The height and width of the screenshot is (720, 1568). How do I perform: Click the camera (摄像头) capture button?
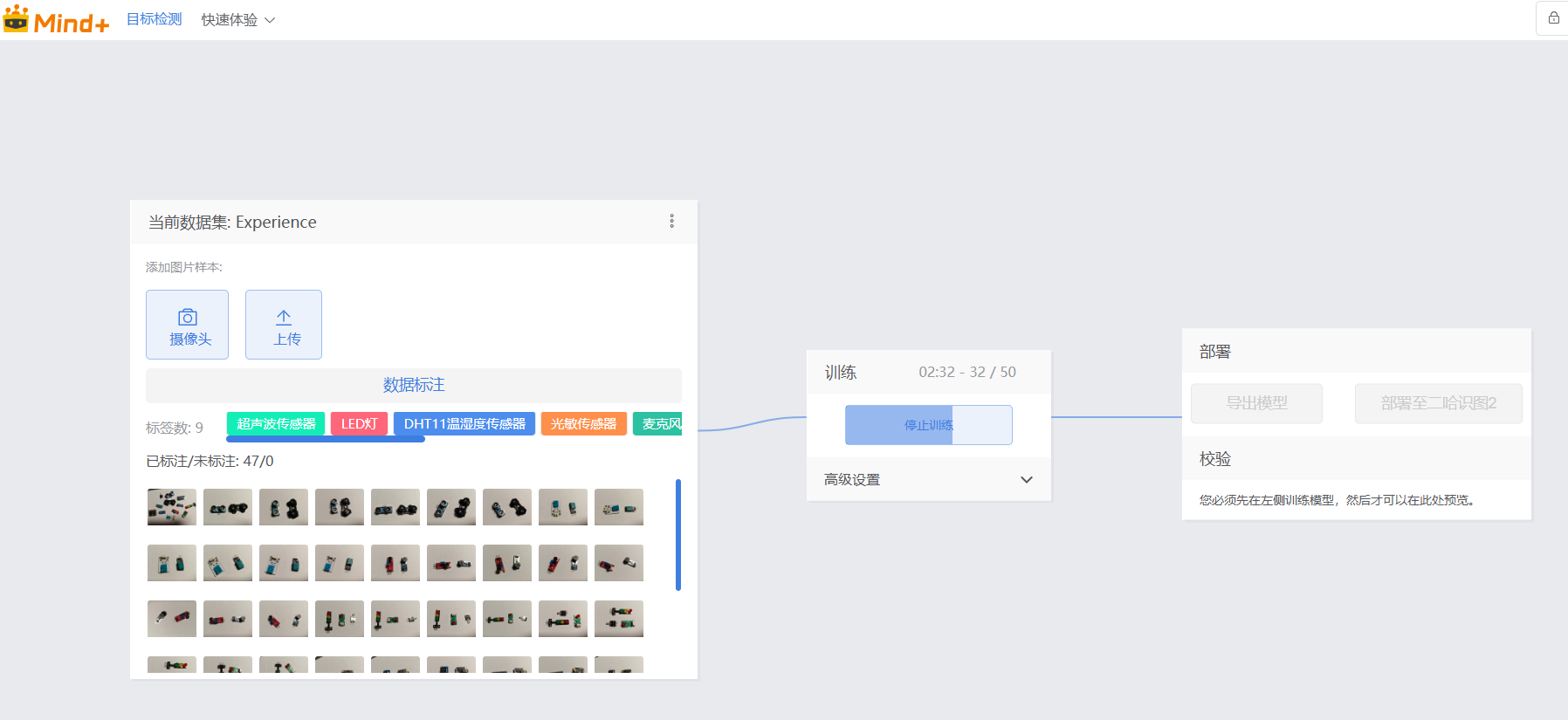[187, 325]
